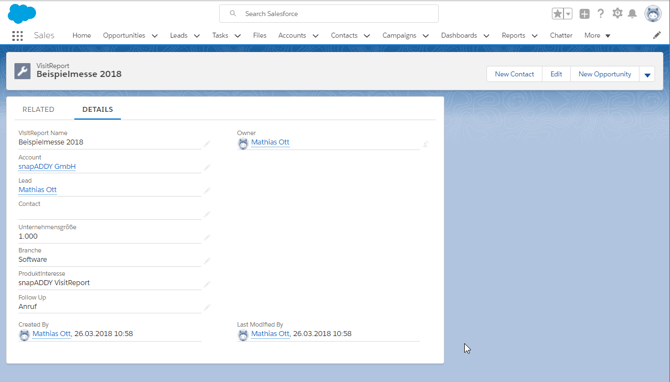
Task: Open the Opportunities tab
Action: coord(124,35)
